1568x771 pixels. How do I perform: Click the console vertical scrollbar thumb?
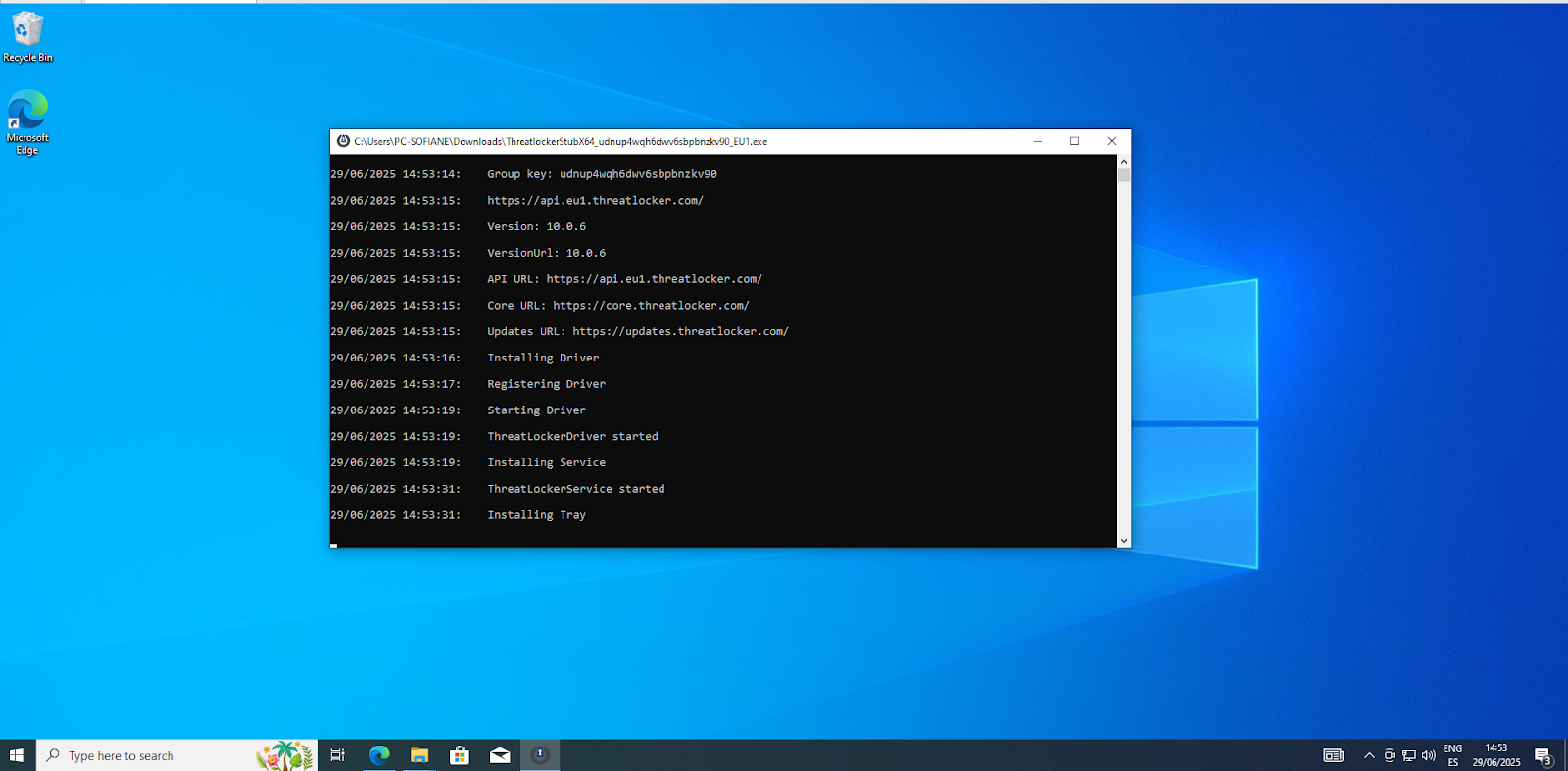pos(1124,175)
